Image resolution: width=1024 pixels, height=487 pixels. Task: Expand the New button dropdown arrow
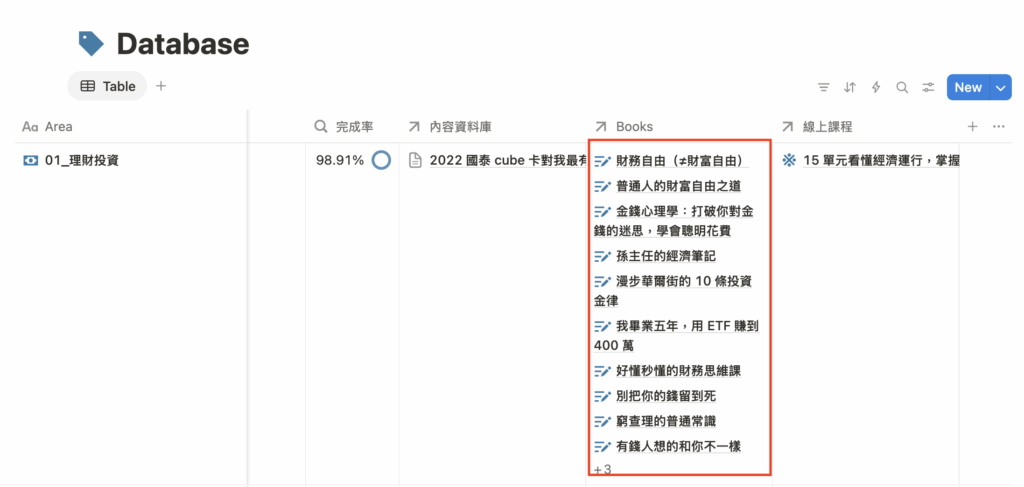1002,87
